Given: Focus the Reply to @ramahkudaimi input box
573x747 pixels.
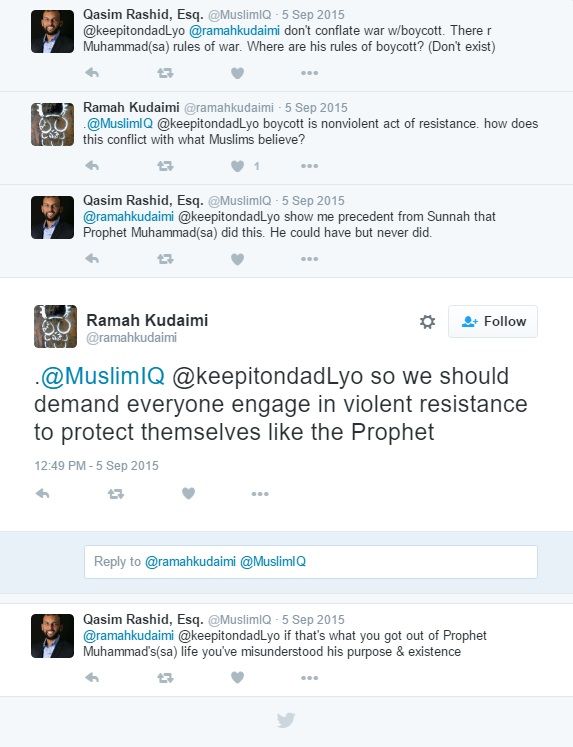Looking at the screenshot, I should (311, 562).
